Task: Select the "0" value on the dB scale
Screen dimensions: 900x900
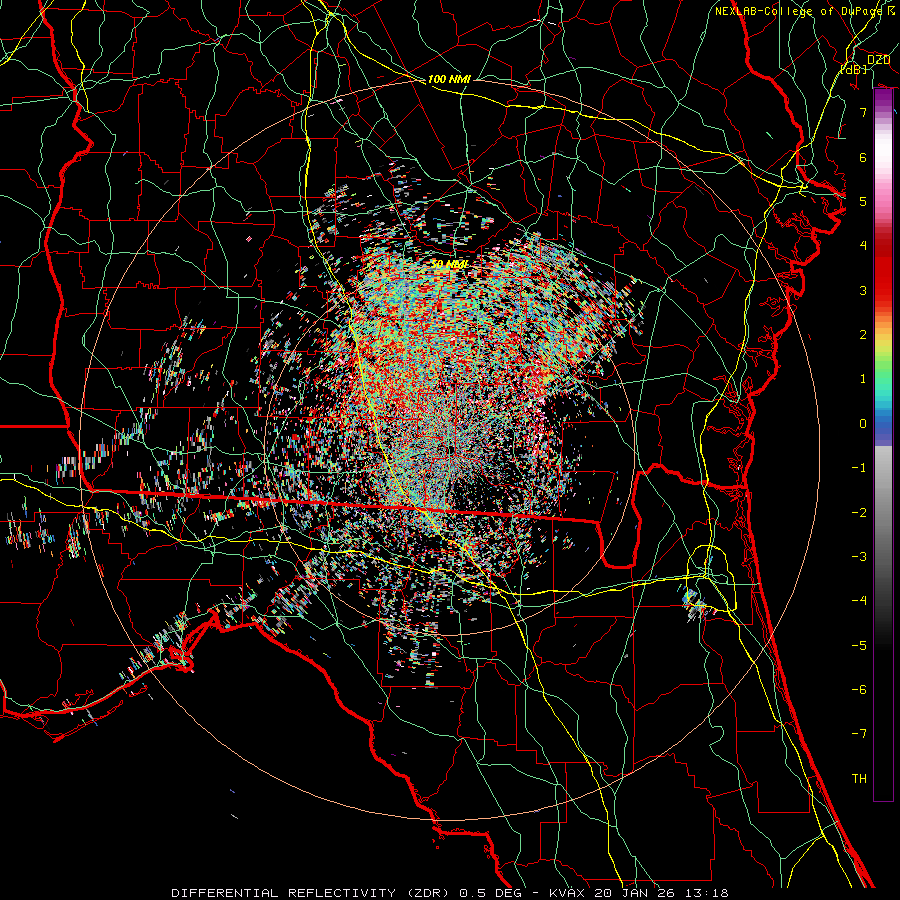Action: 863,424
